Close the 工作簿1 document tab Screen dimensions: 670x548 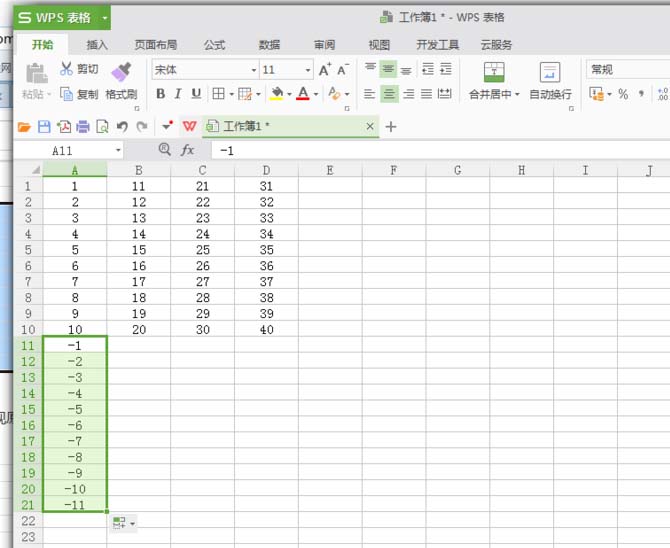point(370,126)
